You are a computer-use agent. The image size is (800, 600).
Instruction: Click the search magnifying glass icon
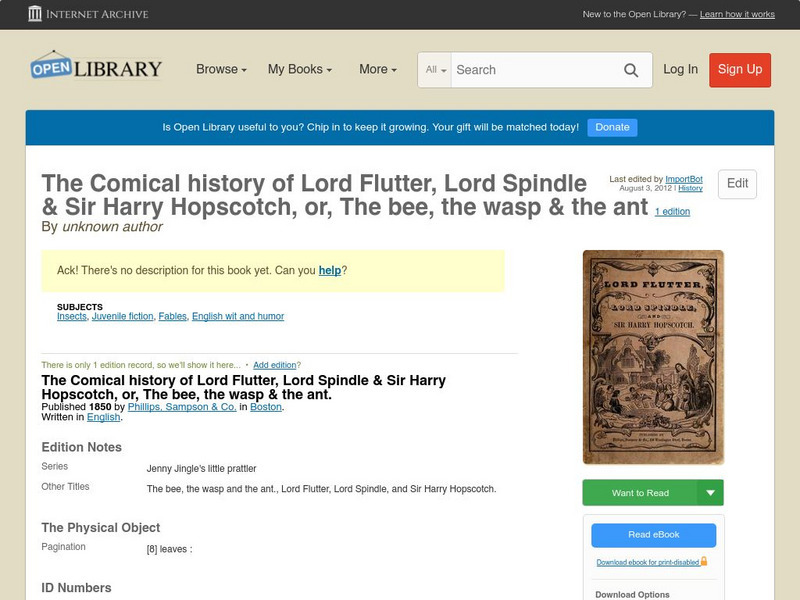[x=631, y=70]
